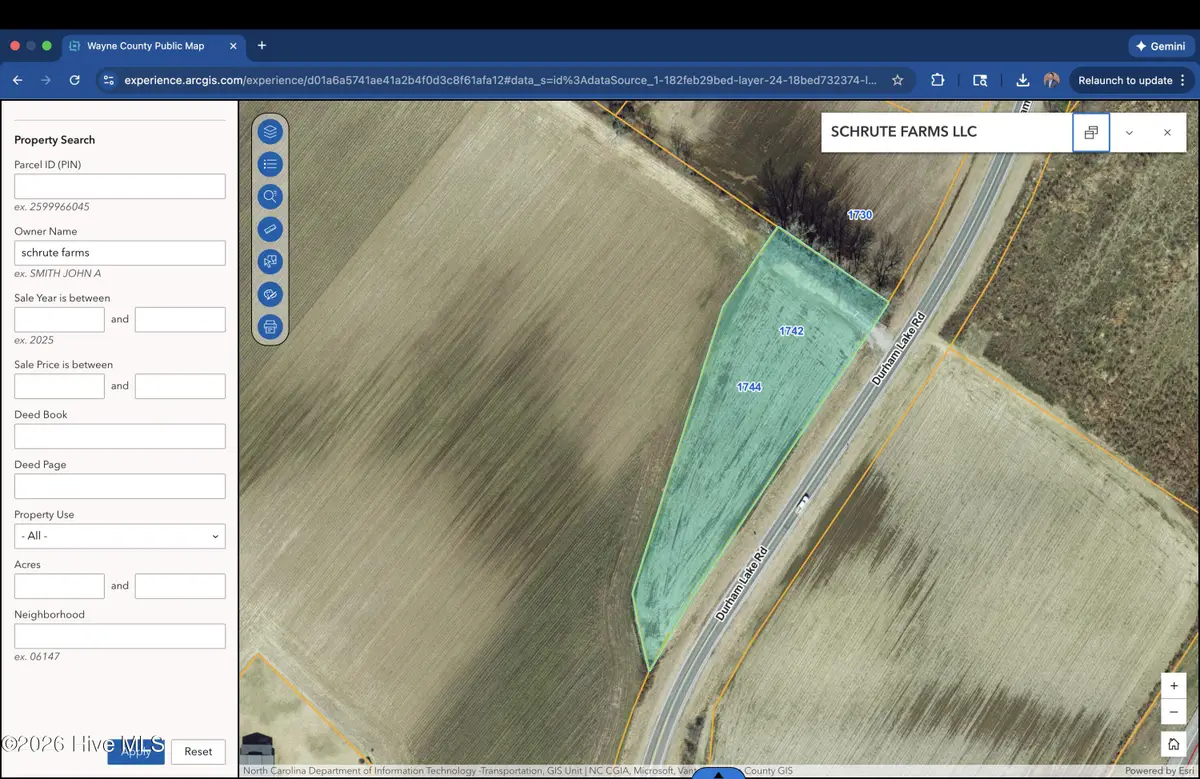Viewport: 1200px width, 779px height.
Task: Activate the Select features tool
Action: pos(270,262)
